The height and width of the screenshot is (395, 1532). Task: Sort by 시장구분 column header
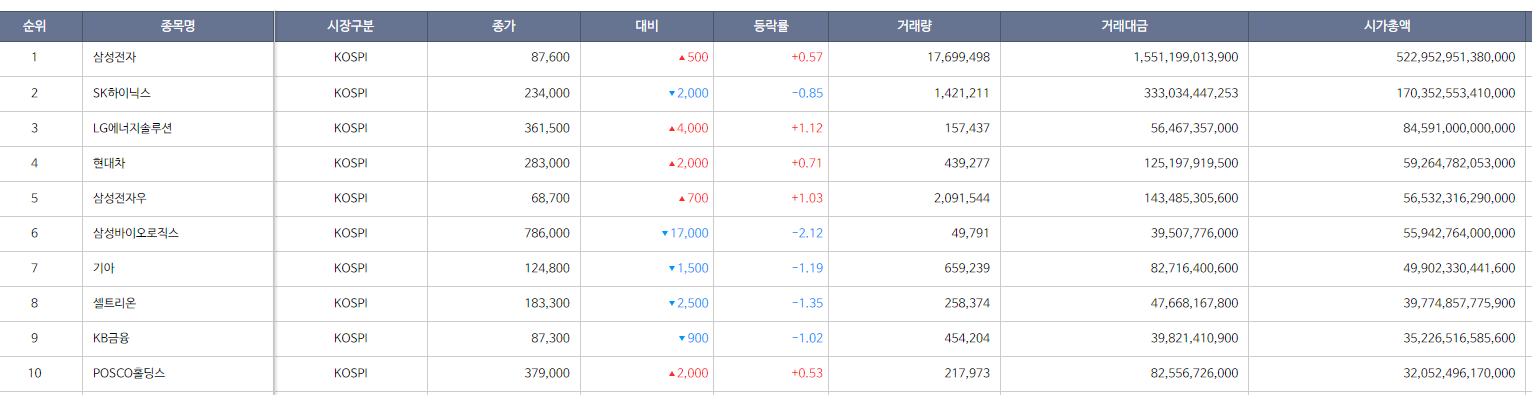[350, 26]
